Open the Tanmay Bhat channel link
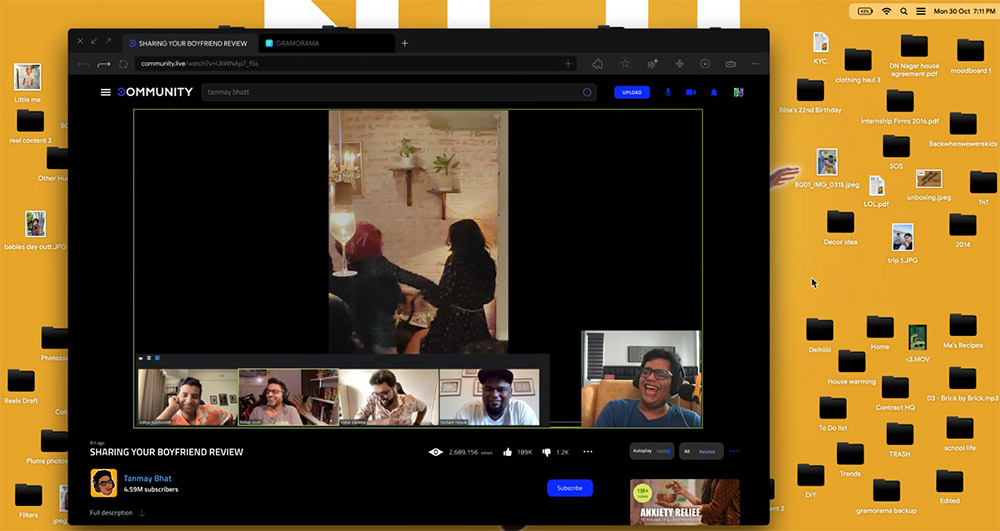 (147, 478)
